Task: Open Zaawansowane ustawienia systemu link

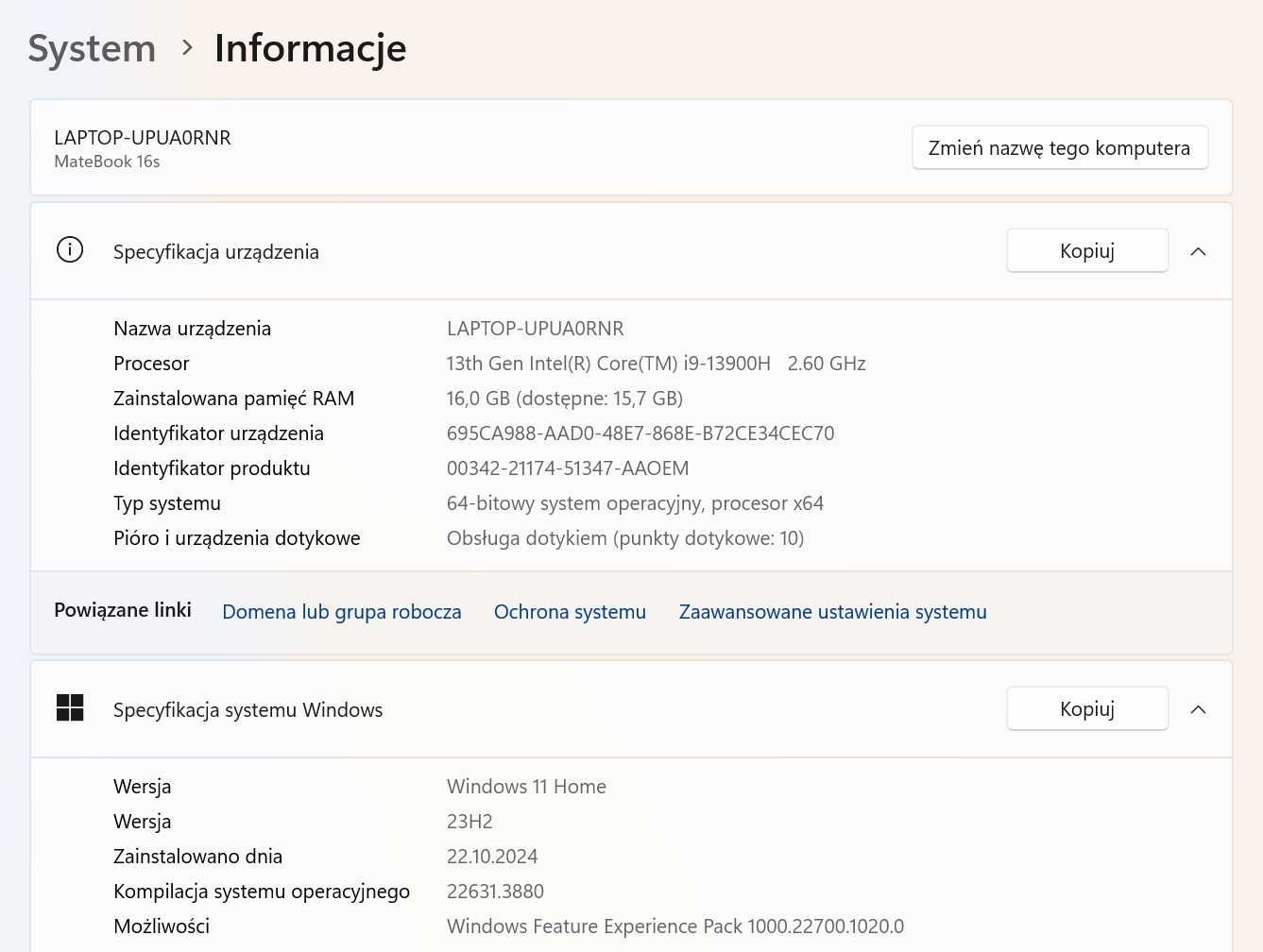Action: pyautogui.click(x=833, y=612)
